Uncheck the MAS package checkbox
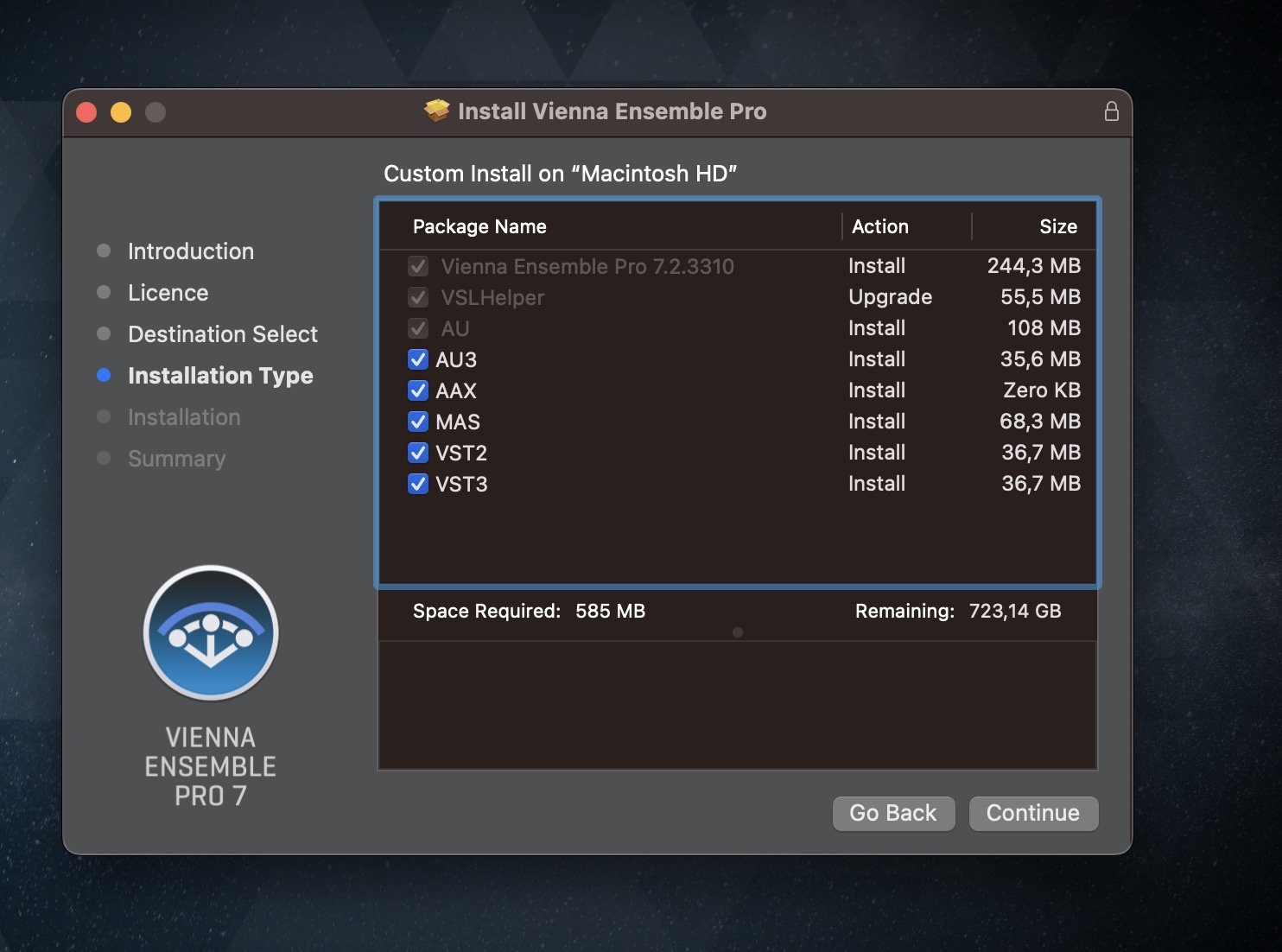 tap(418, 422)
